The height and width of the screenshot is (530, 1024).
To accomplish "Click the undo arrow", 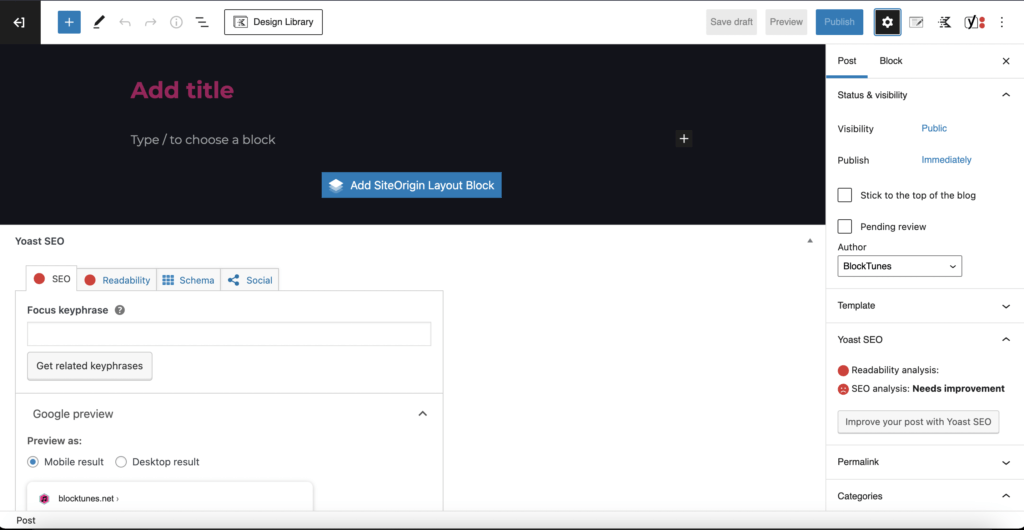I will click(125, 22).
